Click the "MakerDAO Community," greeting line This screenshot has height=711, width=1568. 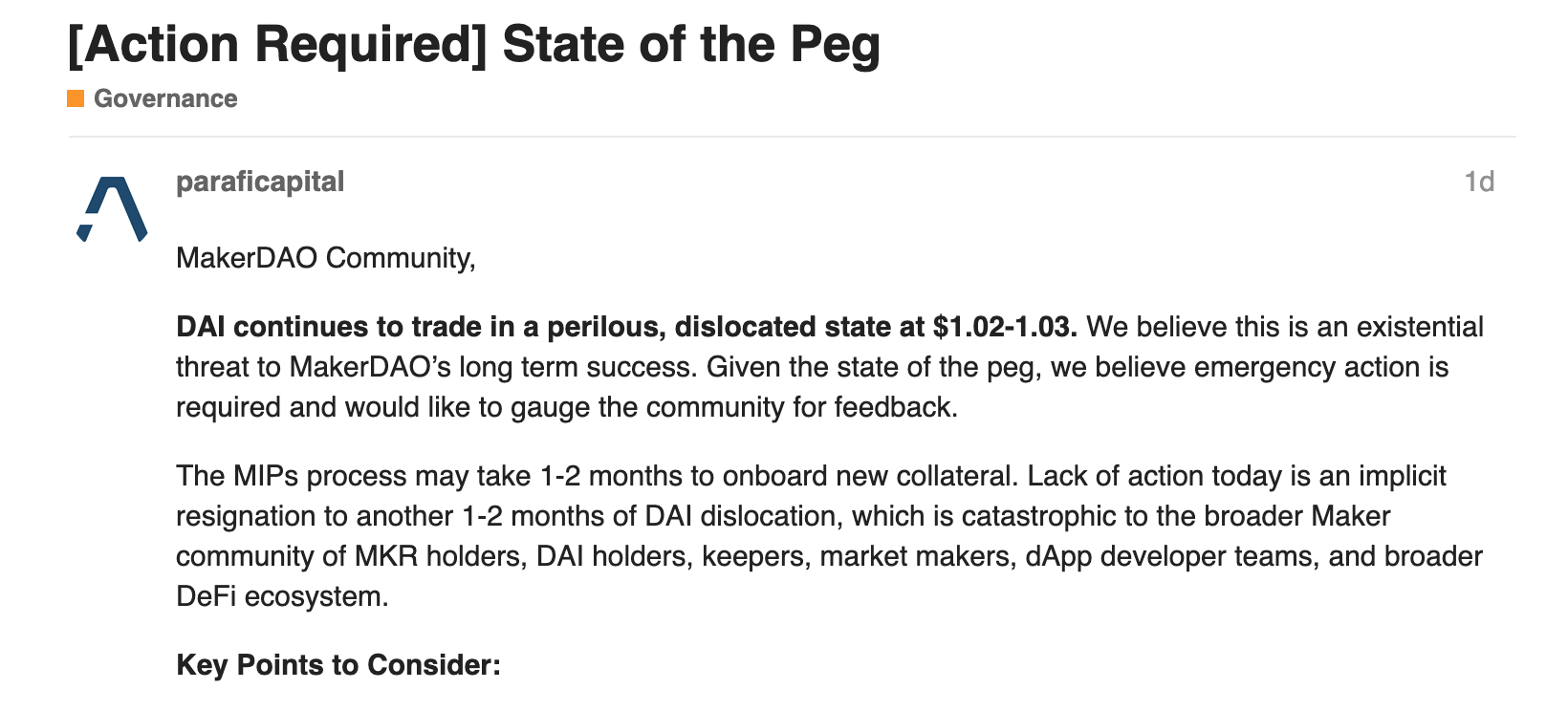325,258
